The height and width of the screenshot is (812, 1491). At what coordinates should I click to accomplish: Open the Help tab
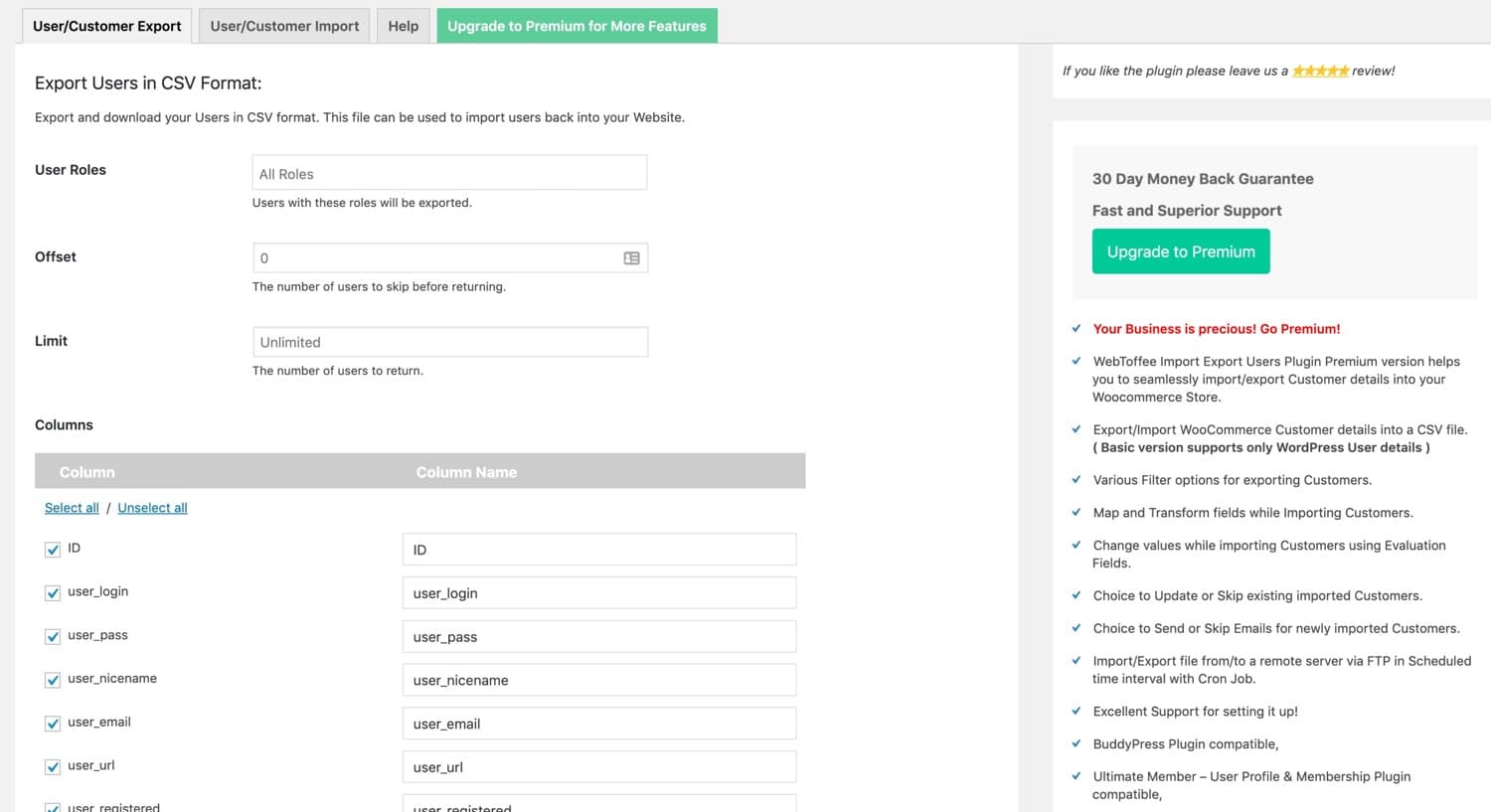[x=403, y=25]
